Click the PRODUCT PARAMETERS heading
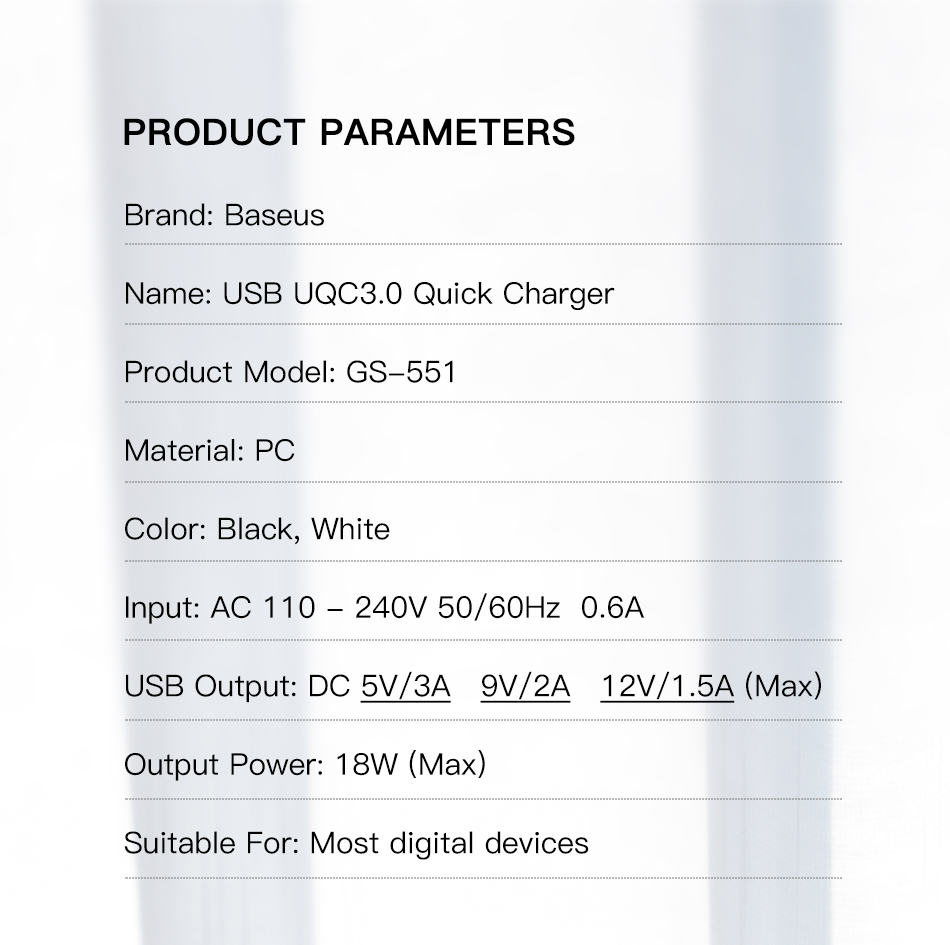This screenshot has width=950, height=945. coord(348,132)
